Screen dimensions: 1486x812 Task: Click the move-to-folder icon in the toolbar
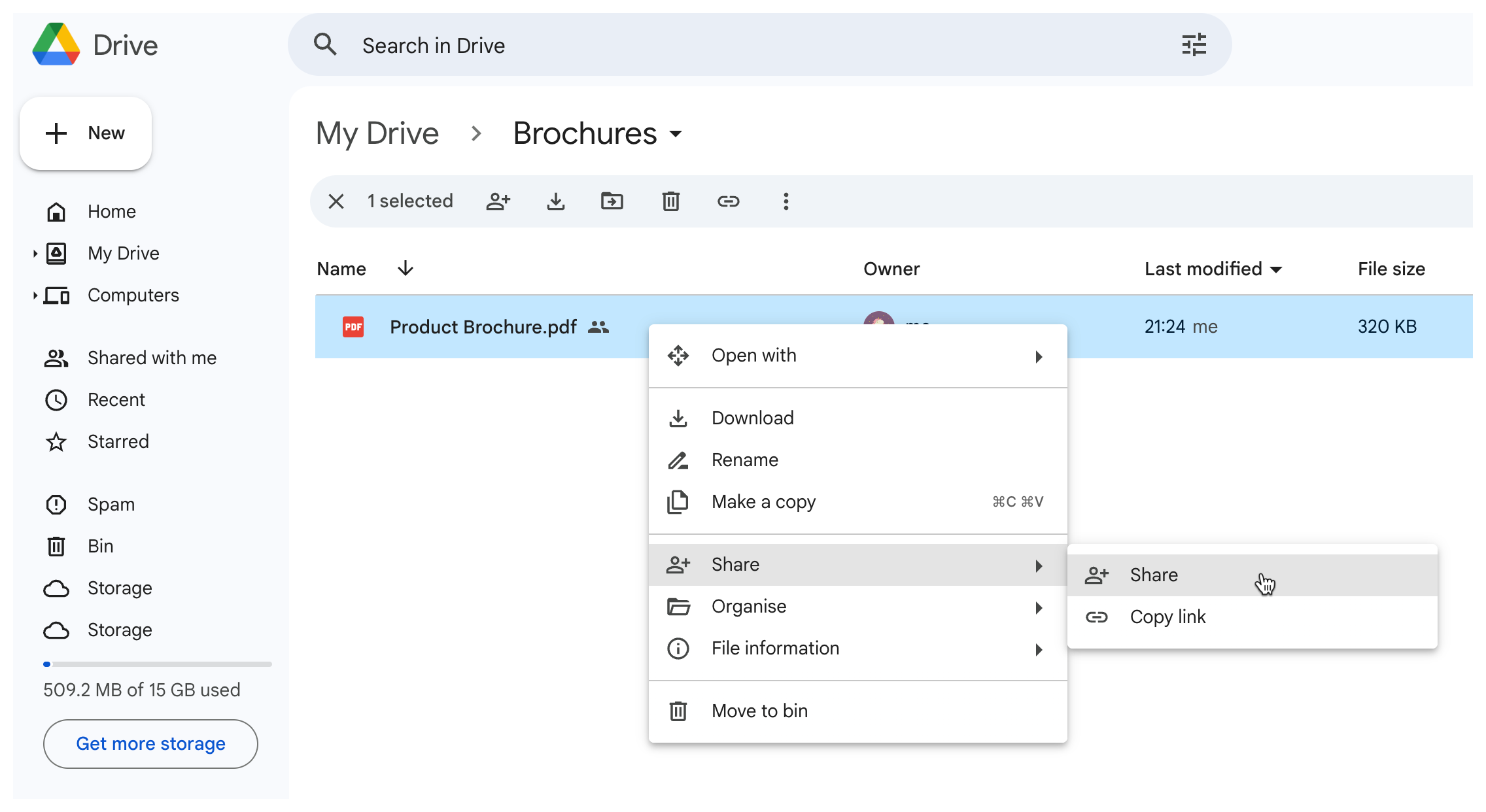coord(613,201)
